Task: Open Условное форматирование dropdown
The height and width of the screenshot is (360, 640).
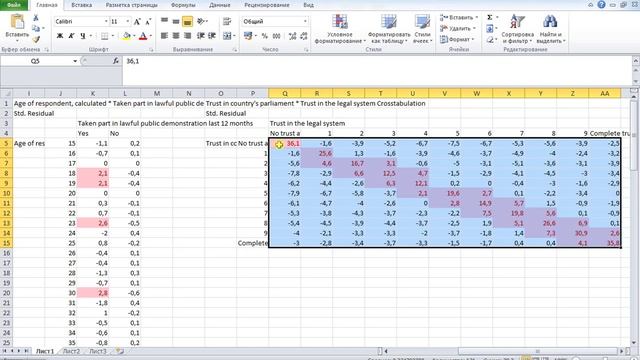Action: click(x=340, y=29)
